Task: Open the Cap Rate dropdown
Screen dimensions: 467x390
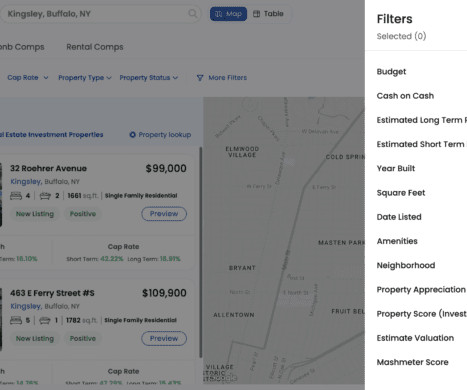Action: click(28, 78)
